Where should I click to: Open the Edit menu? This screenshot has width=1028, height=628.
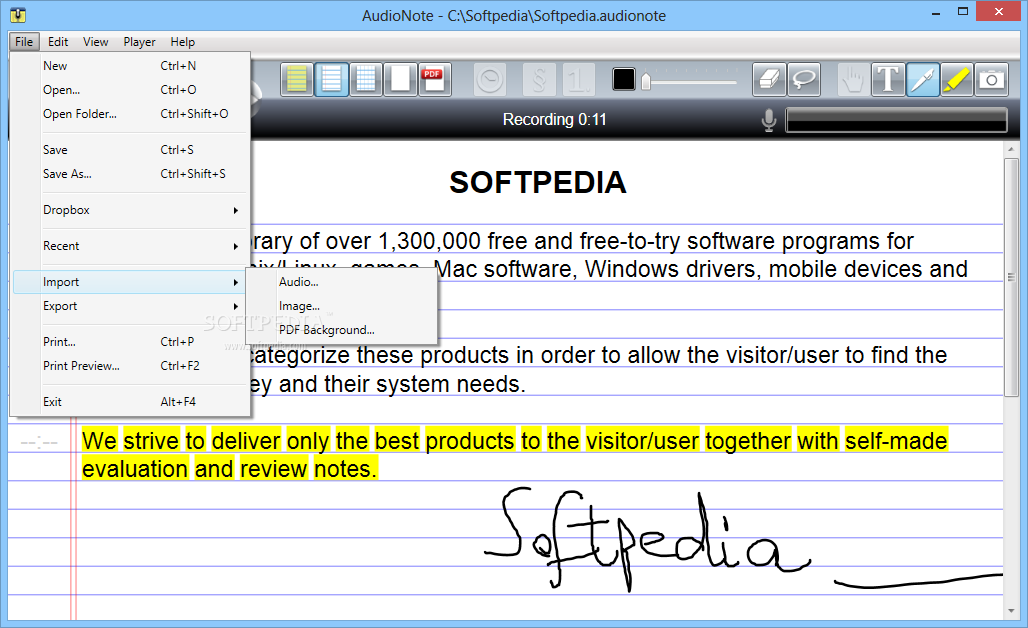(58, 41)
